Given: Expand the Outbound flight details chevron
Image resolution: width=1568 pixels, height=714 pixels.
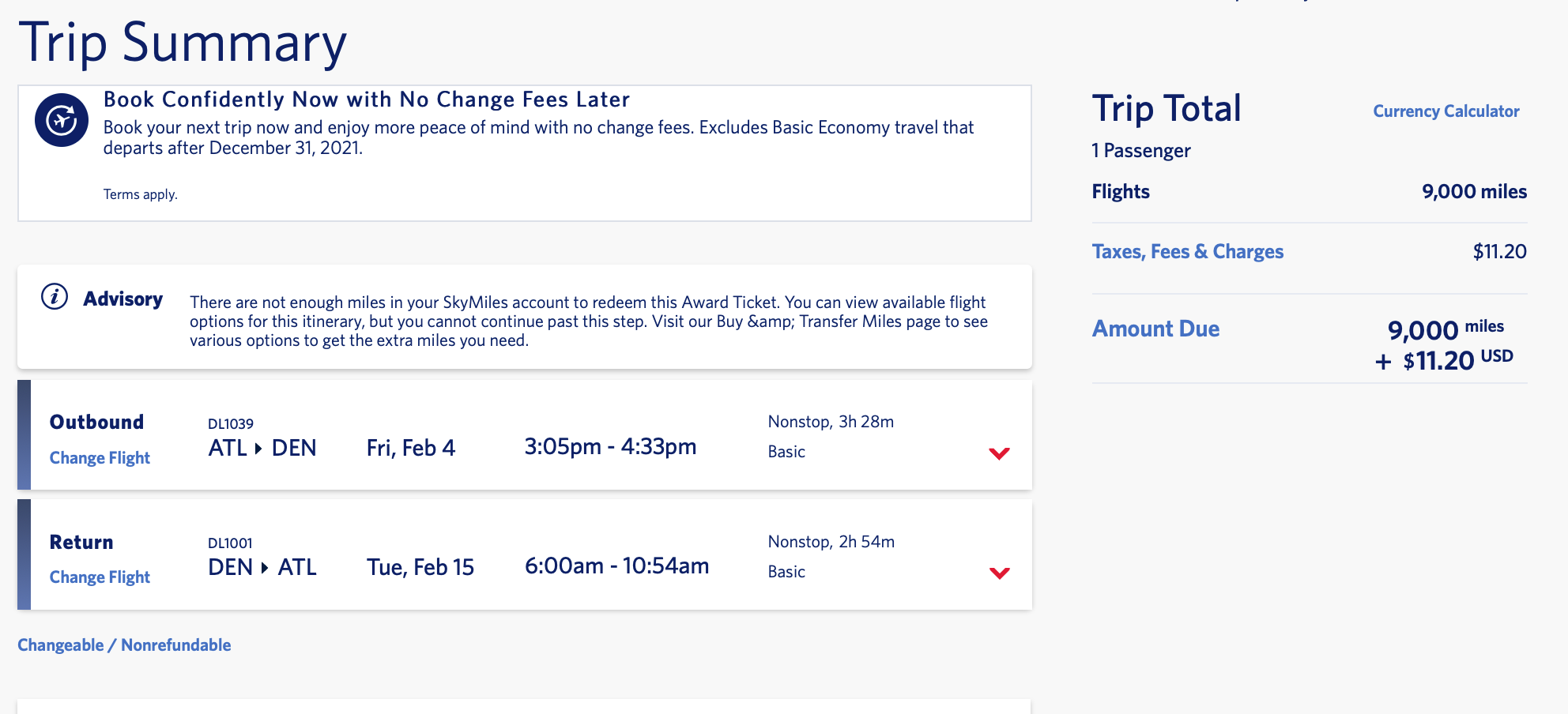Looking at the screenshot, I should pyautogui.click(x=999, y=453).
